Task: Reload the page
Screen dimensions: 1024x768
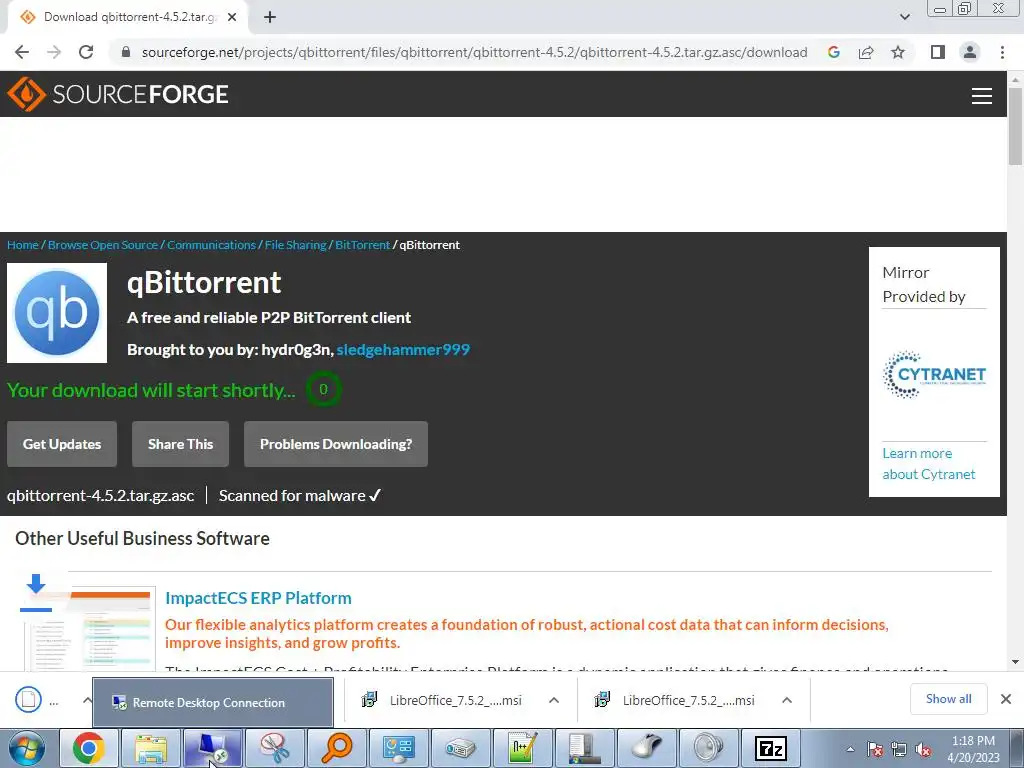Action: click(86, 52)
